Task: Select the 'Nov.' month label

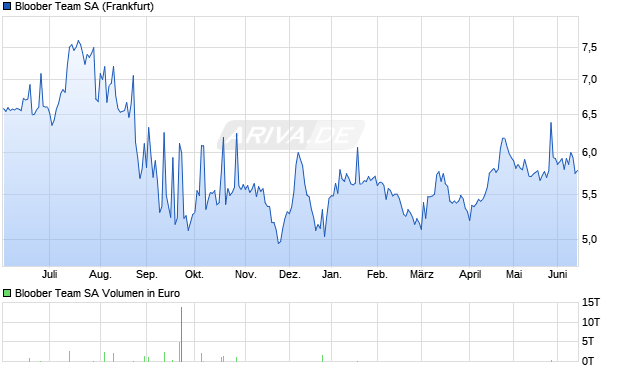Action: (246, 274)
